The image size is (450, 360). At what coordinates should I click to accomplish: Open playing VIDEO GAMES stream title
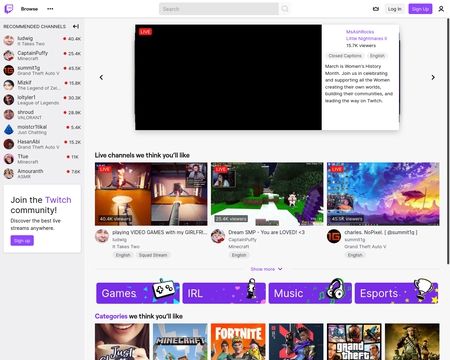(x=159, y=232)
